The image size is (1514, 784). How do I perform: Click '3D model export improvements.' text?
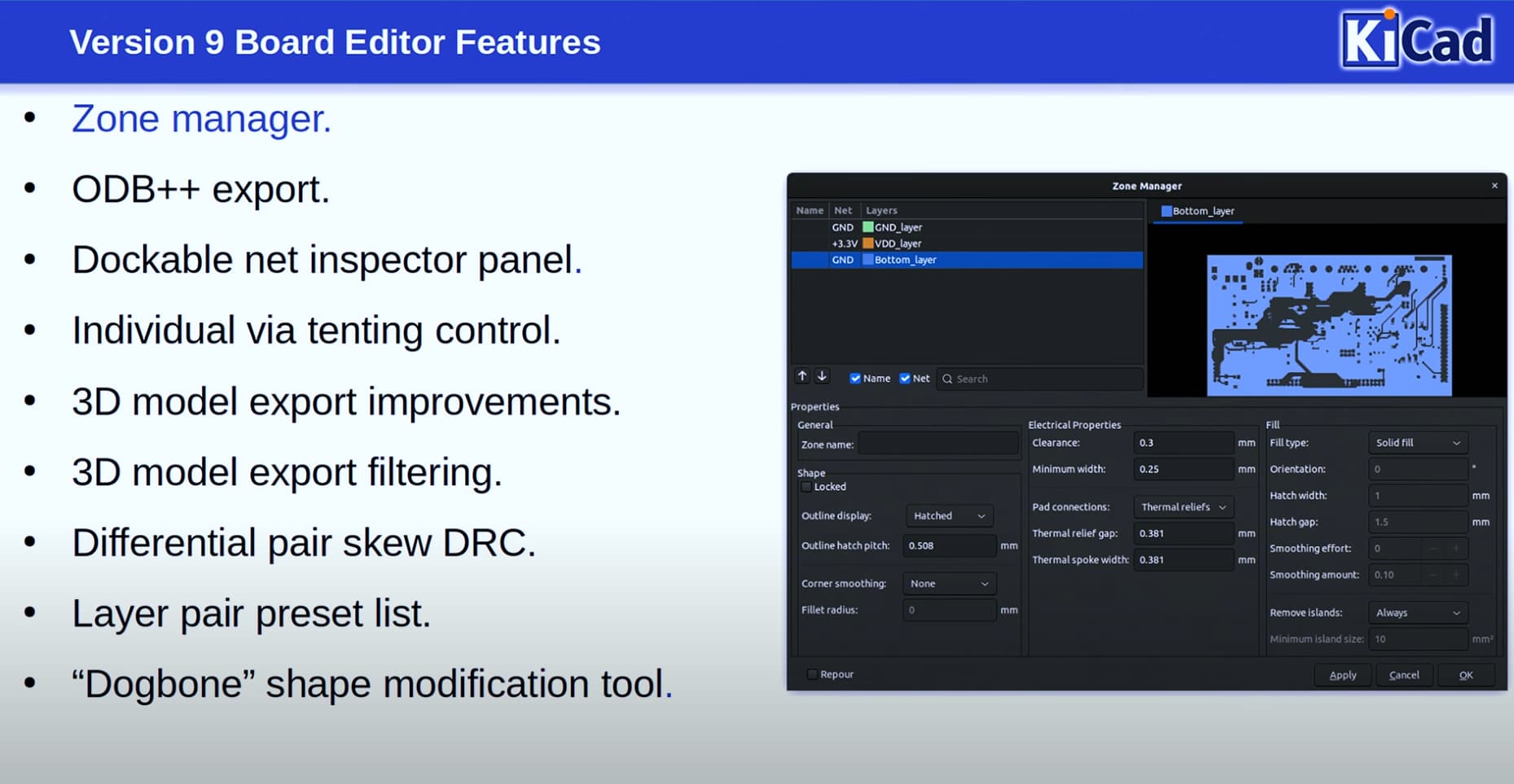[x=346, y=402]
